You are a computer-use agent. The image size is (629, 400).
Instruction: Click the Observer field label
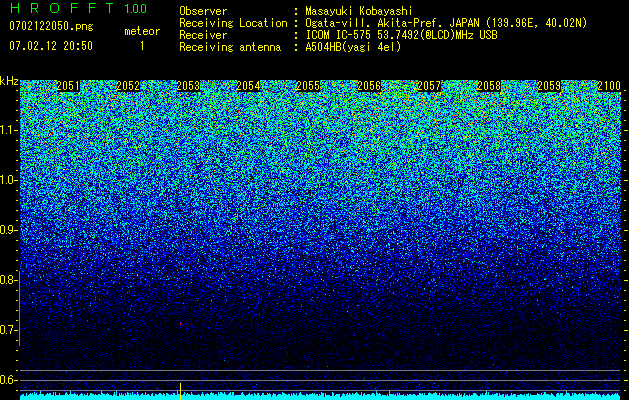pyautogui.click(x=203, y=12)
